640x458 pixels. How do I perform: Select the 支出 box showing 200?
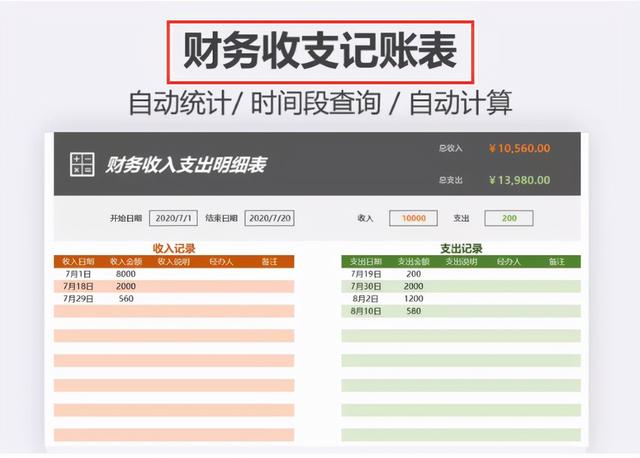509,218
